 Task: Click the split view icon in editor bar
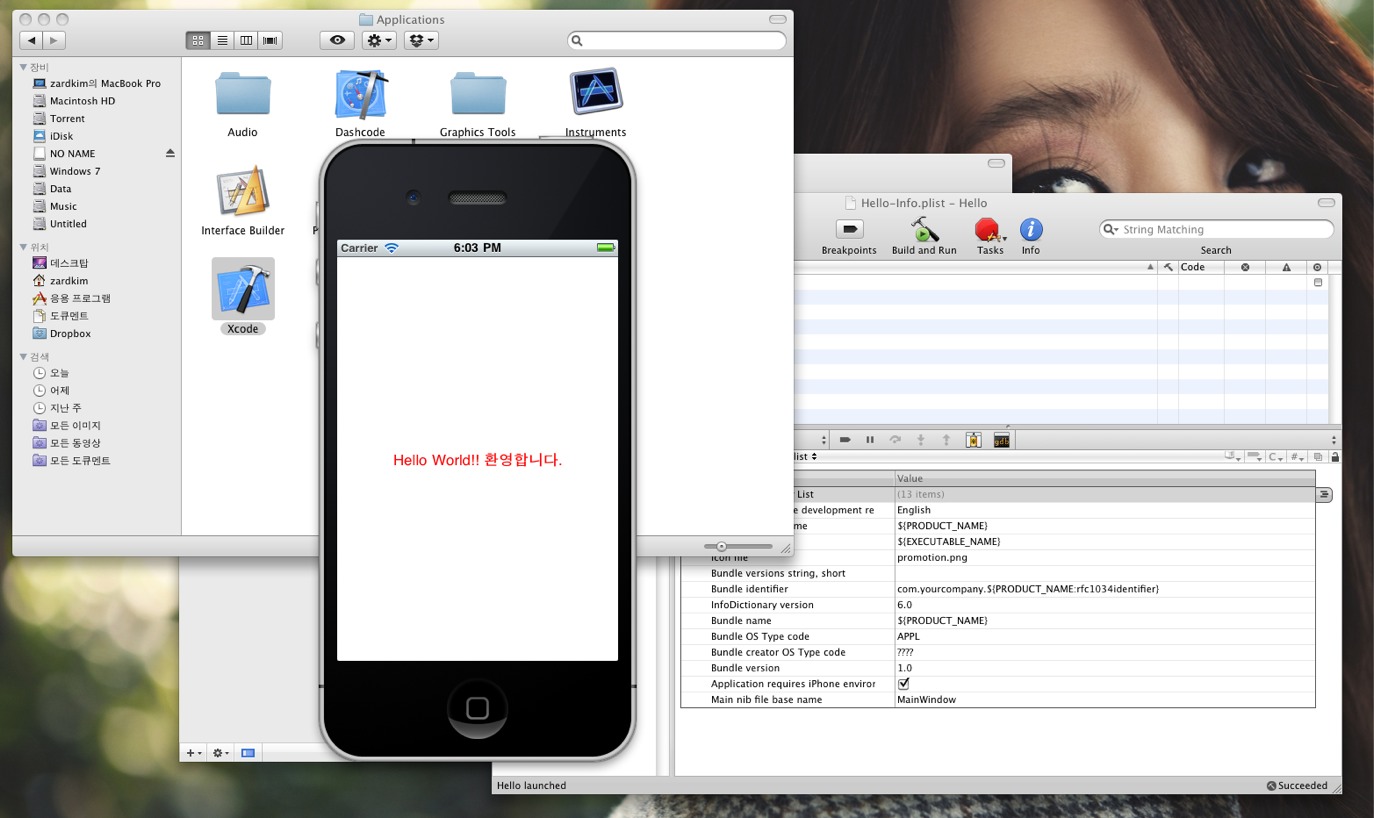coord(1319,457)
